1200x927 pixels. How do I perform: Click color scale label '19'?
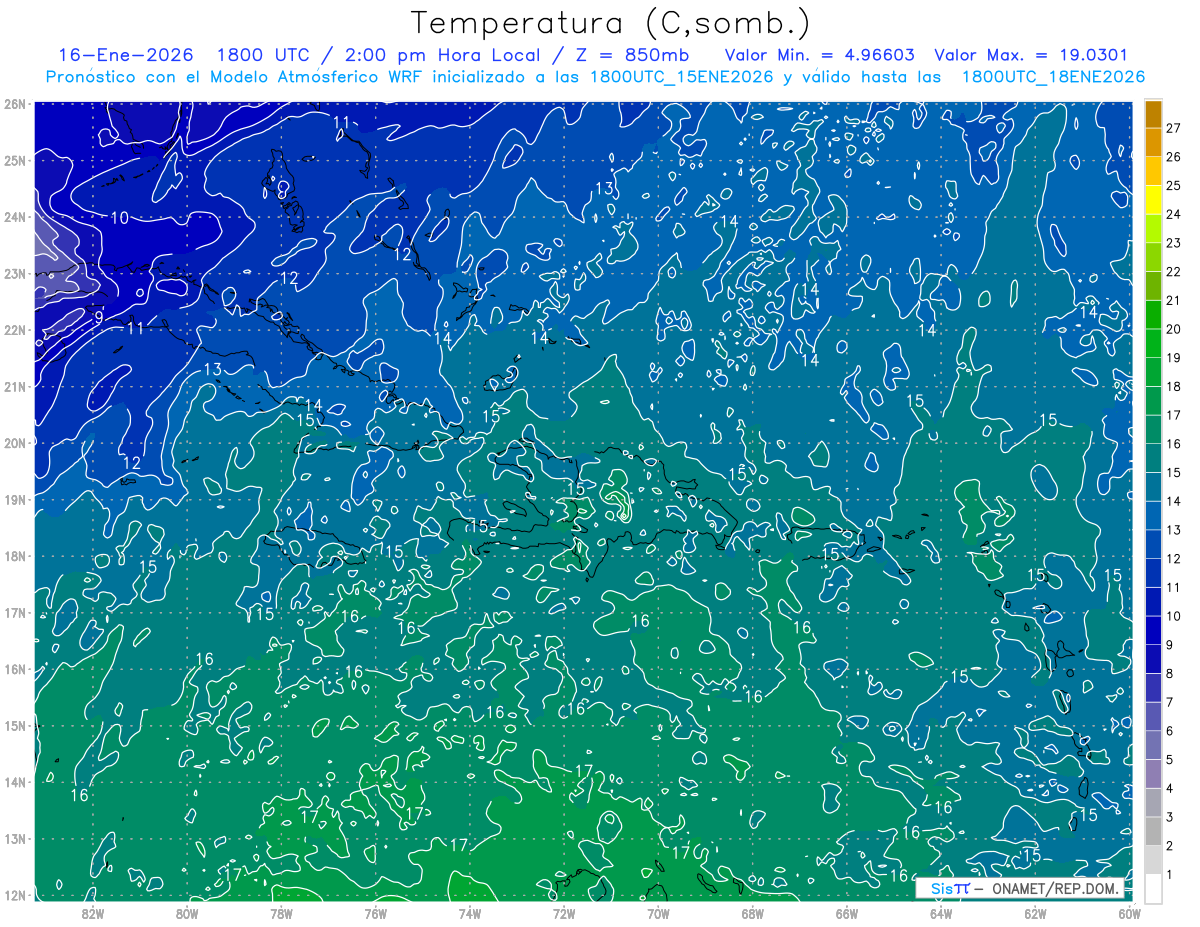coord(1173,358)
